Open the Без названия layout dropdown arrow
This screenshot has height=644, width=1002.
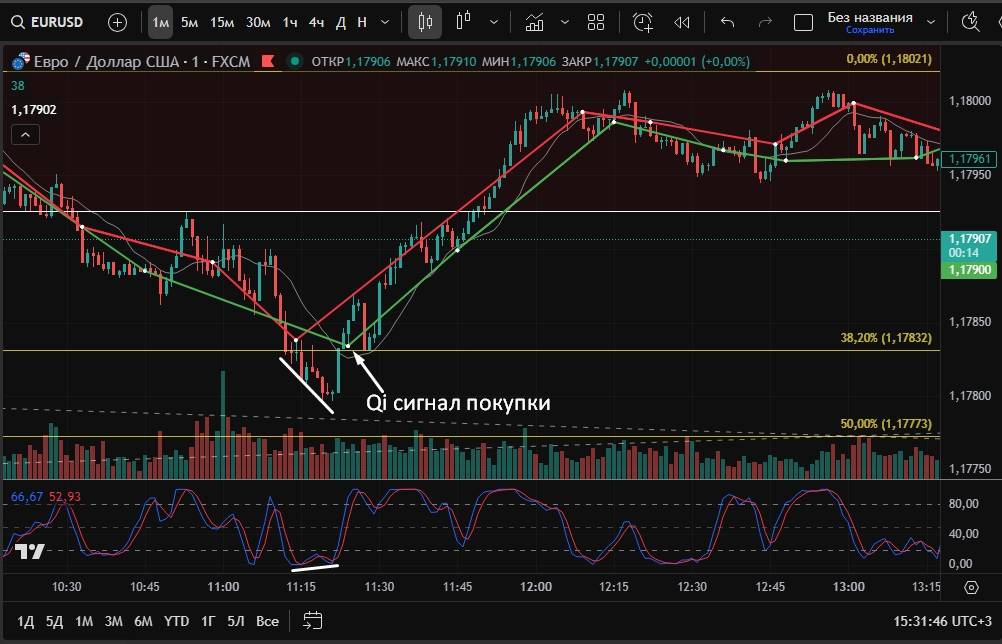[x=931, y=21]
